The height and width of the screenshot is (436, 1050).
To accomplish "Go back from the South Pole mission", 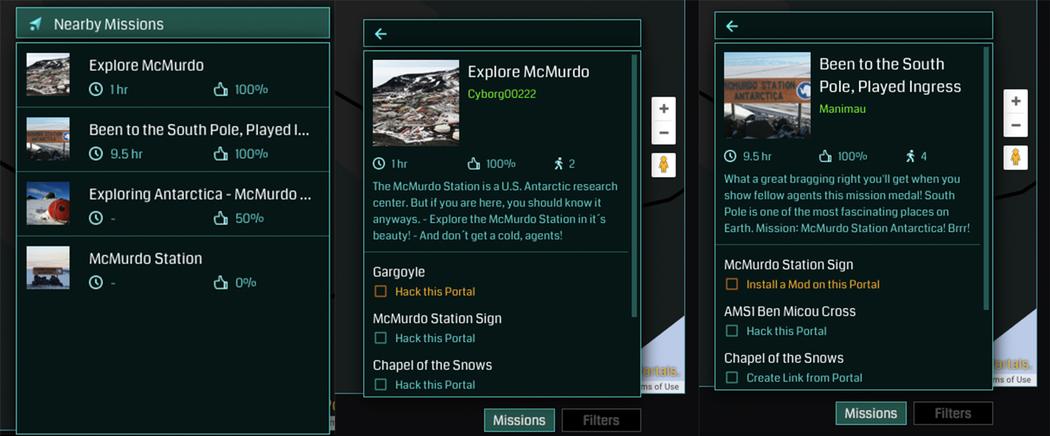I will coord(732,26).
